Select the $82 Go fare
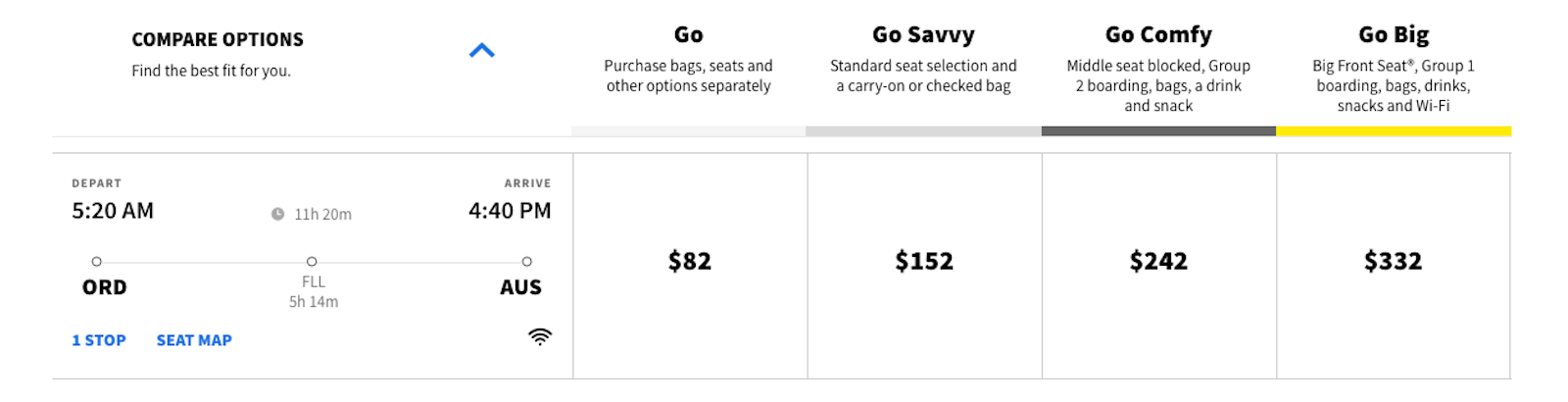Viewport: 1568px width, 402px height. point(690,262)
